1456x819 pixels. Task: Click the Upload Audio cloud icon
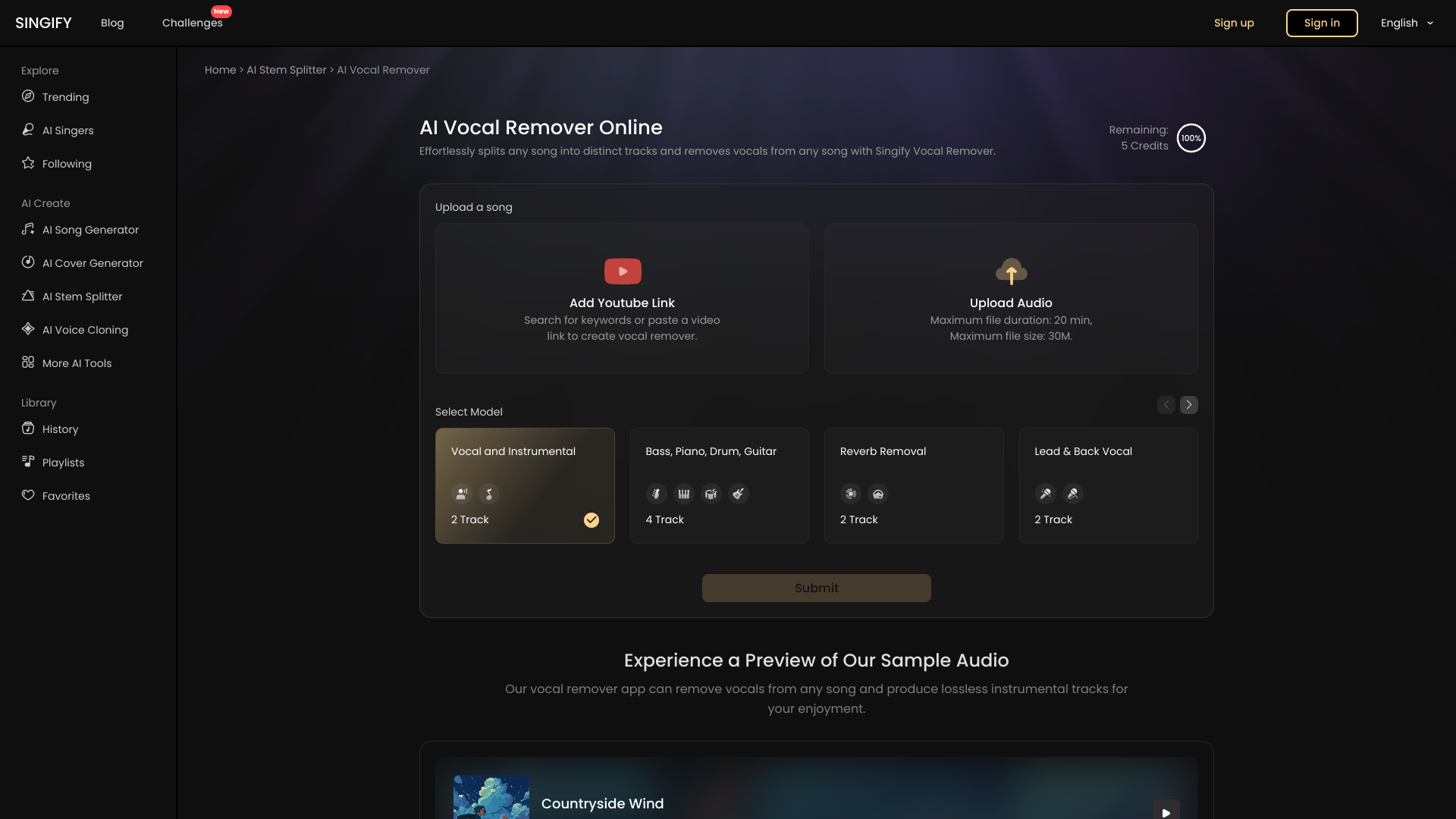click(x=1011, y=271)
